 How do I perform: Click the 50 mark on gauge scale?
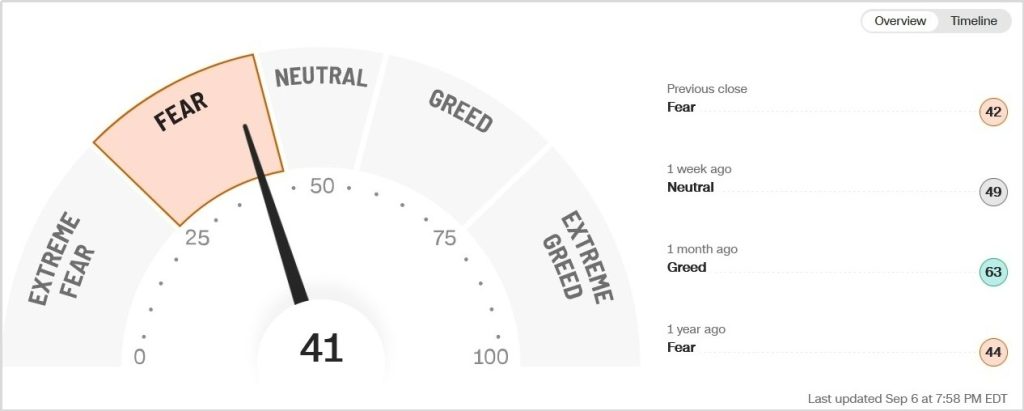[322, 186]
